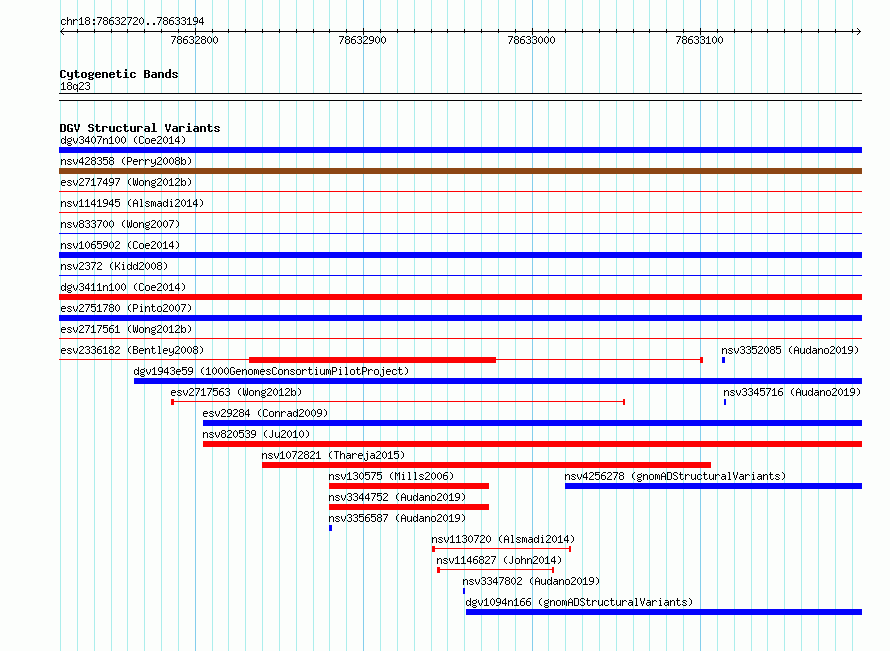Click the small blue mark under nsv3352085
This screenshot has height=651, width=890.
[724, 360]
